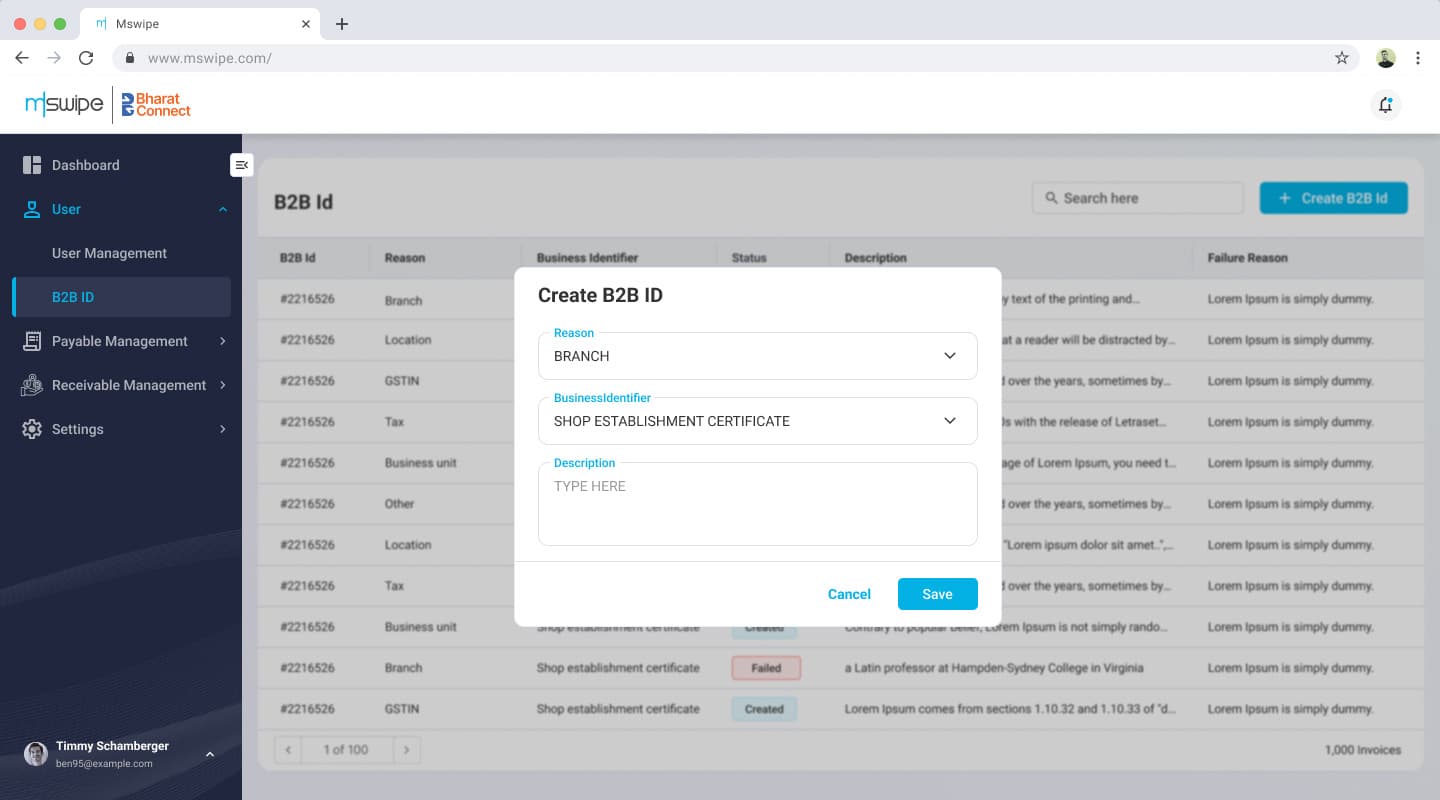The height and width of the screenshot is (800, 1440).
Task: Click Created badge in the GSTIN row
Action: coord(764,709)
